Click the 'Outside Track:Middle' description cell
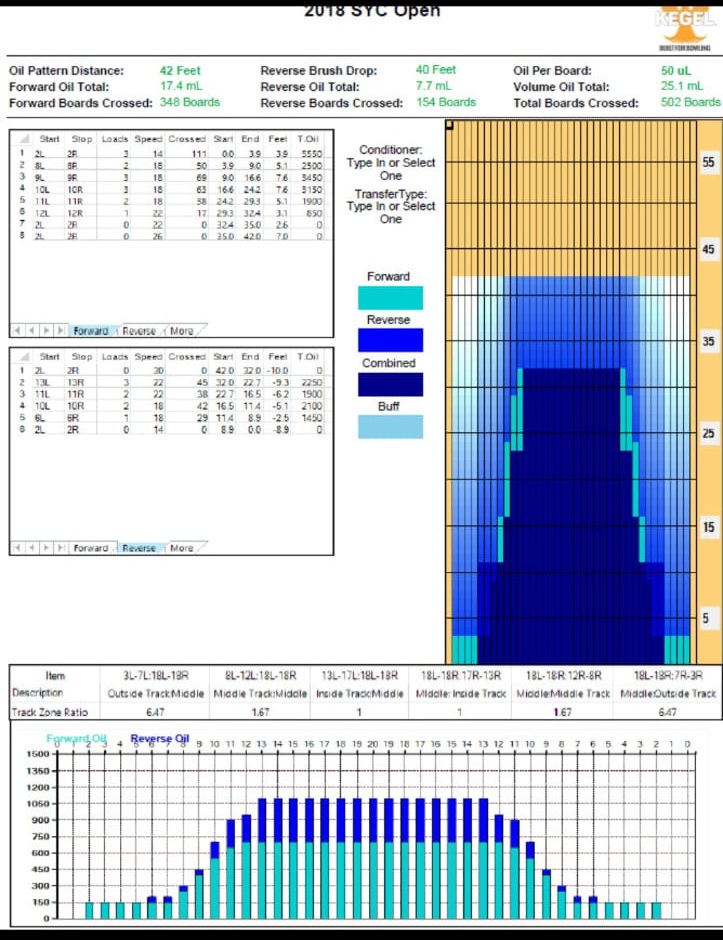723x940 pixels. [x=156, y=694]
